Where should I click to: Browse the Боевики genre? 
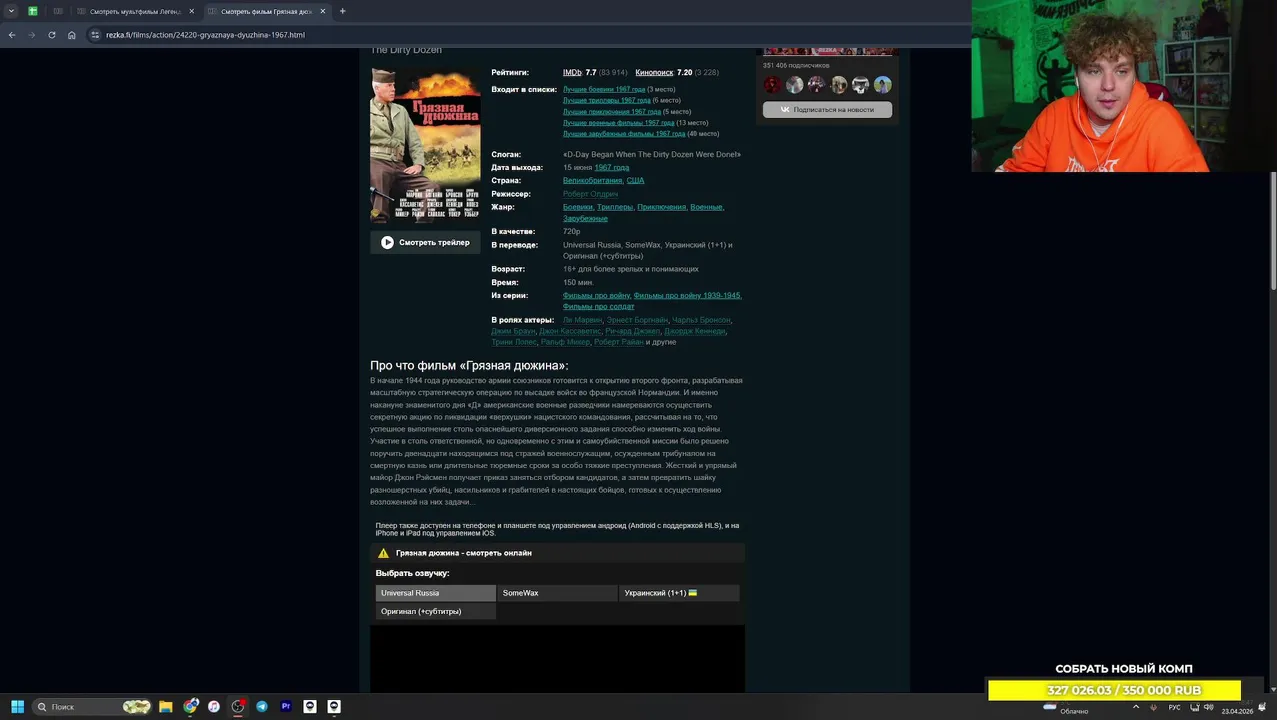[577, 207]
